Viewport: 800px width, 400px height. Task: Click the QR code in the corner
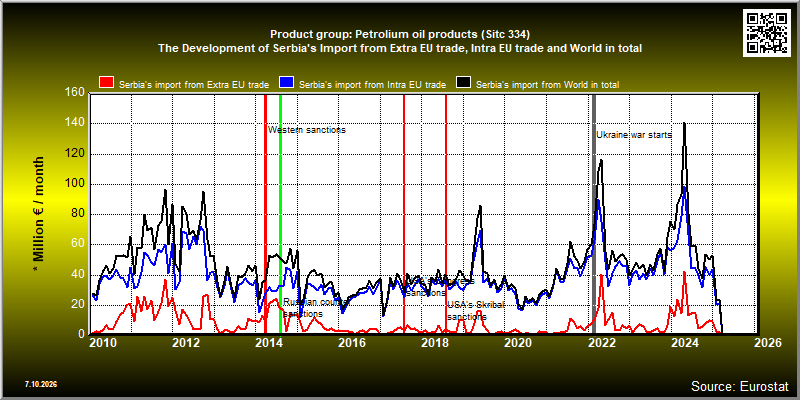point(768,31)
